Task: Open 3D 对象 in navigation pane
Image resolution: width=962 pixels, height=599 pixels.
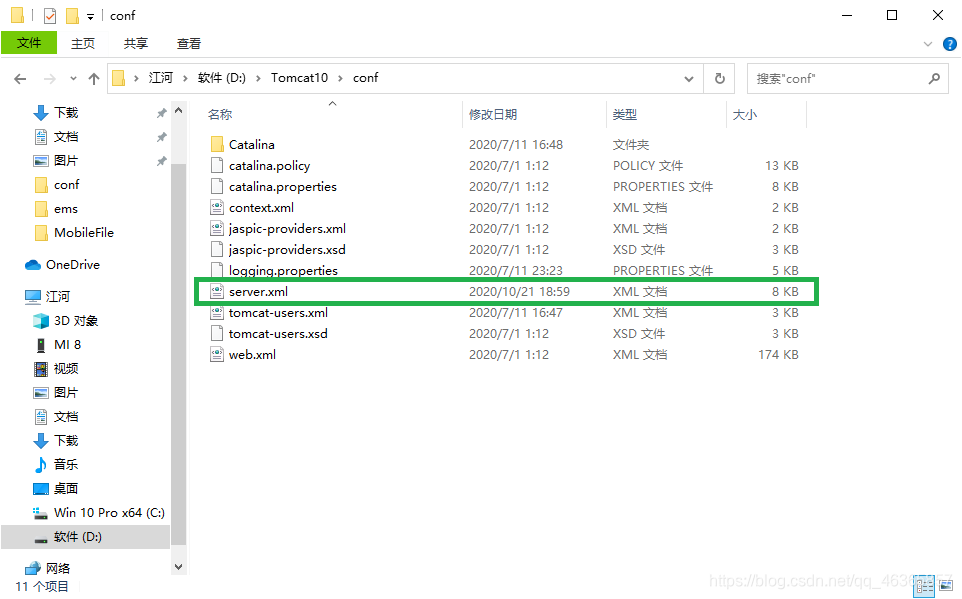Action: tap(75, 321)
